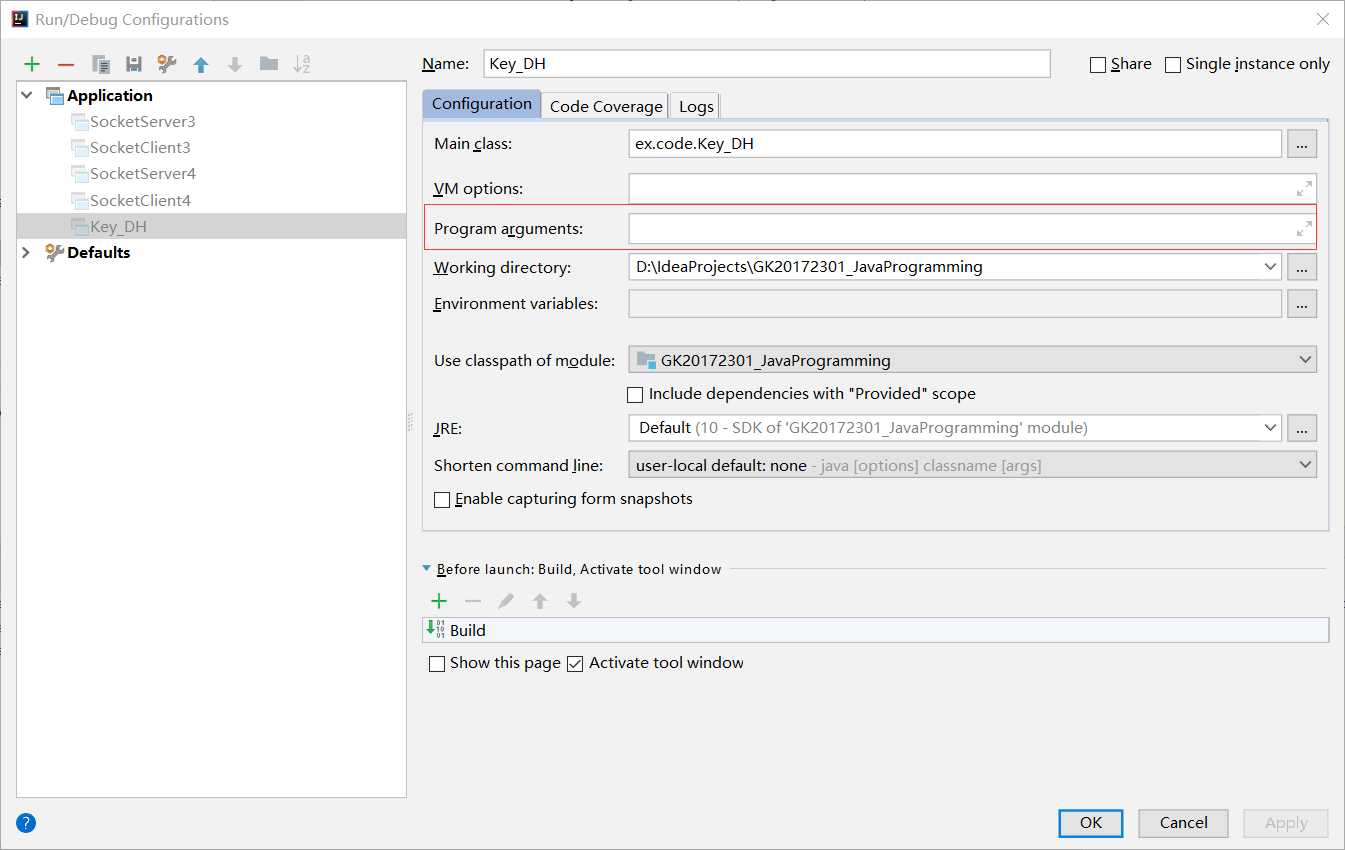The image size is (1345, 850).
Task: Move Before launch task down
Action: 574,601
